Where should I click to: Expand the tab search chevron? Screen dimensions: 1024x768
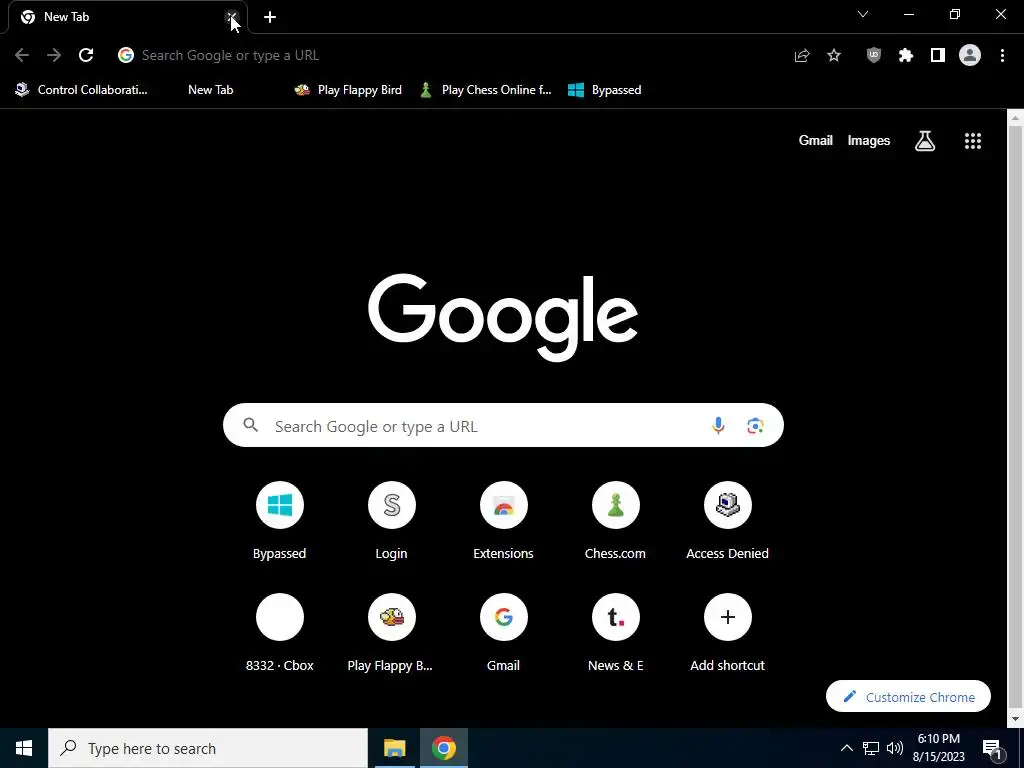863,14
